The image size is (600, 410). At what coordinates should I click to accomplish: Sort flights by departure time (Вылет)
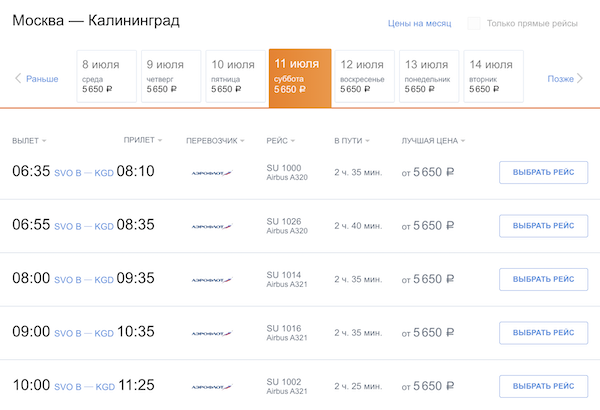point(29,141)
